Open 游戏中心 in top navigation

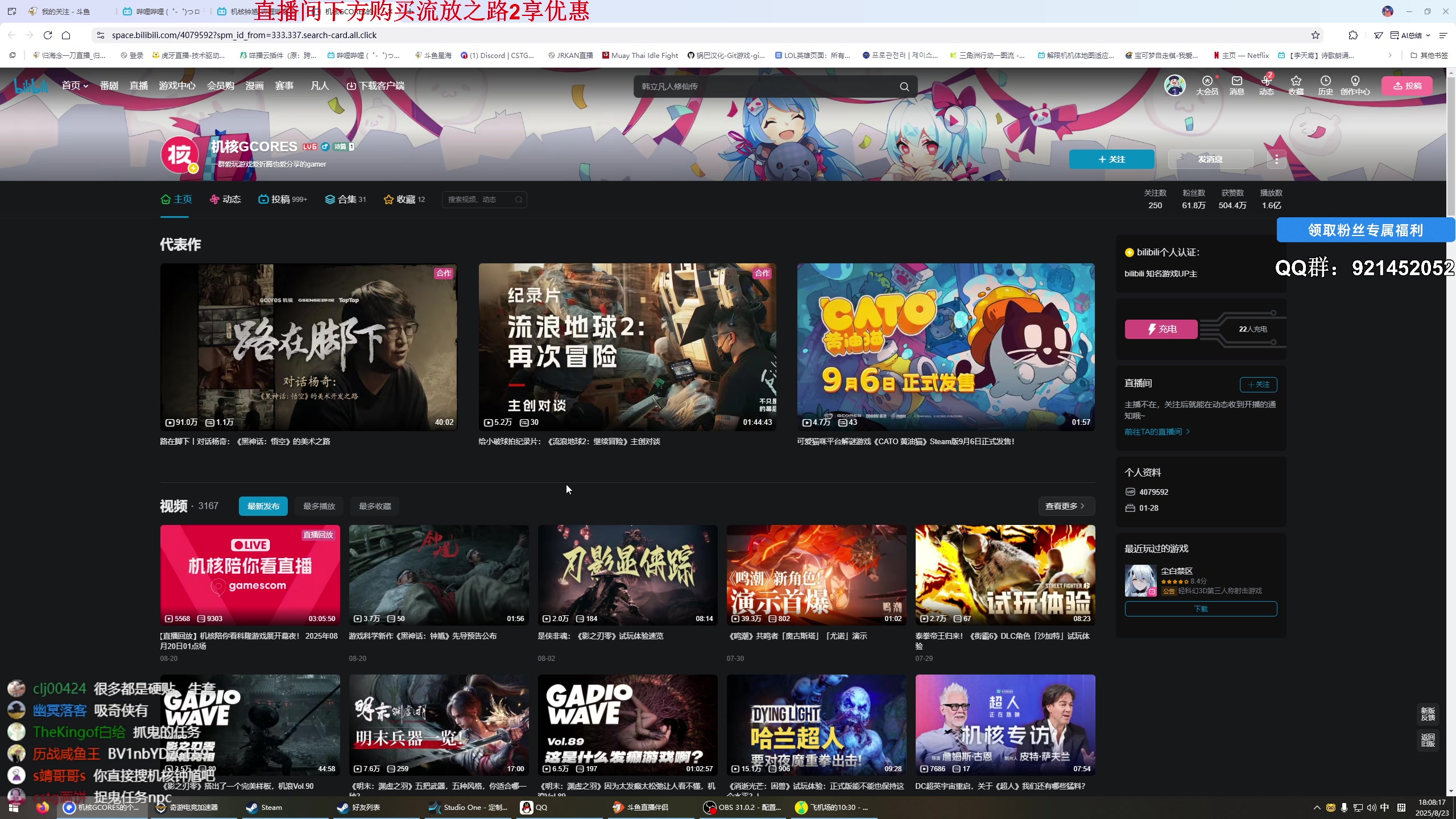pyautogui.click(x=177, y=86)
